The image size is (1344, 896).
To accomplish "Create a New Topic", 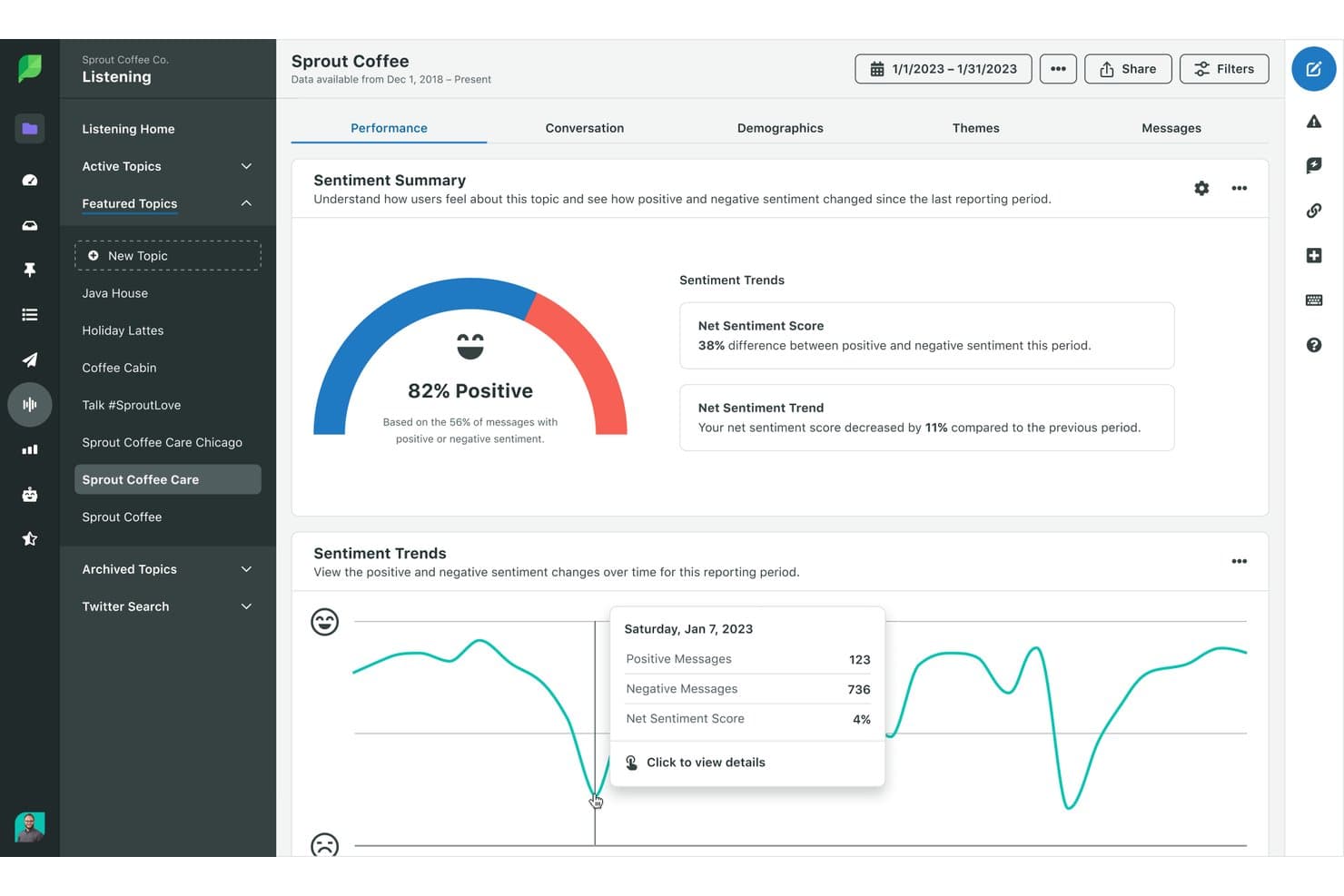I will tap(168, 256).
